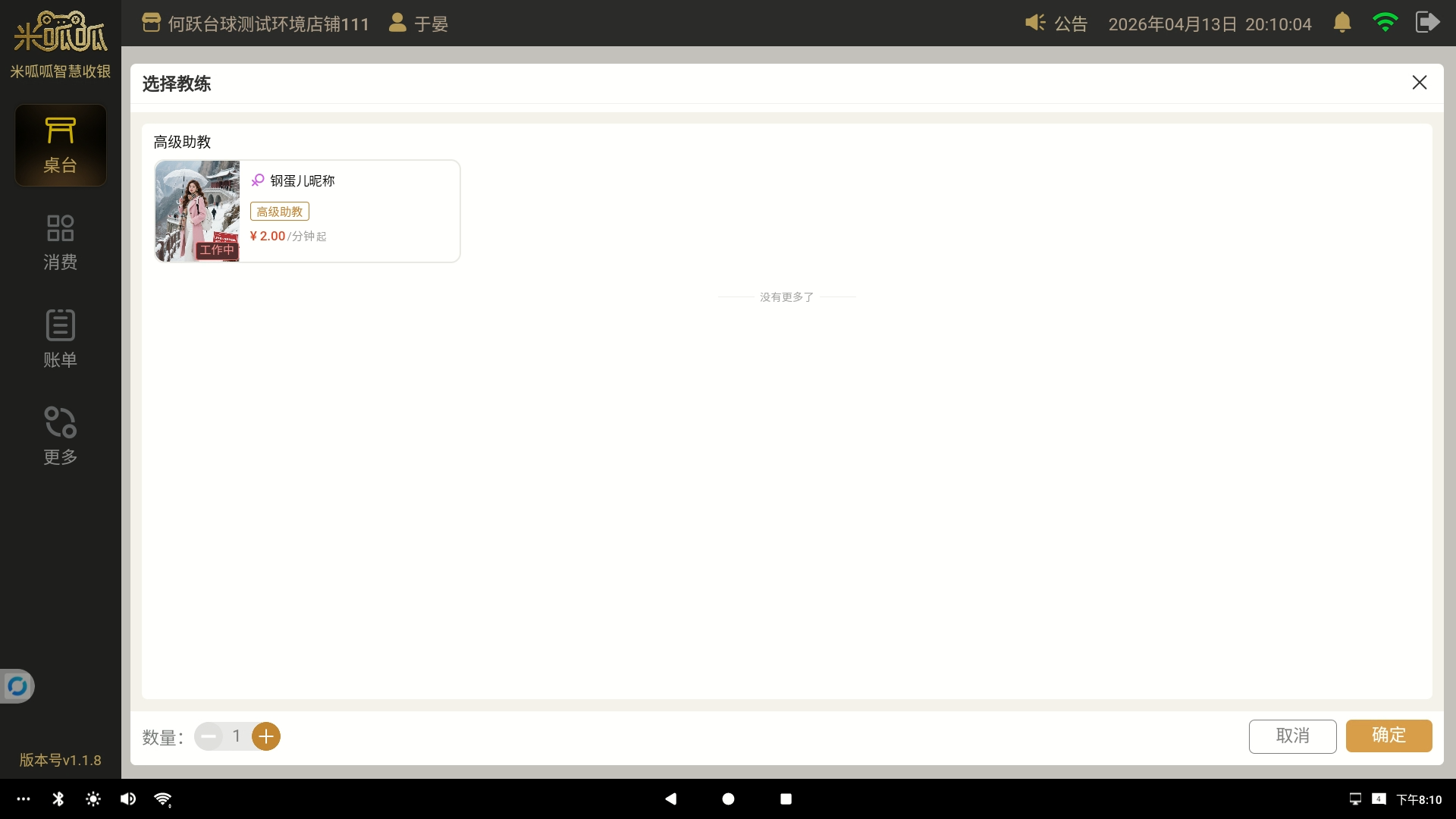Click the coach photo thumbnail
This screenshot has width=1456, height=819.
pos(197,211)
